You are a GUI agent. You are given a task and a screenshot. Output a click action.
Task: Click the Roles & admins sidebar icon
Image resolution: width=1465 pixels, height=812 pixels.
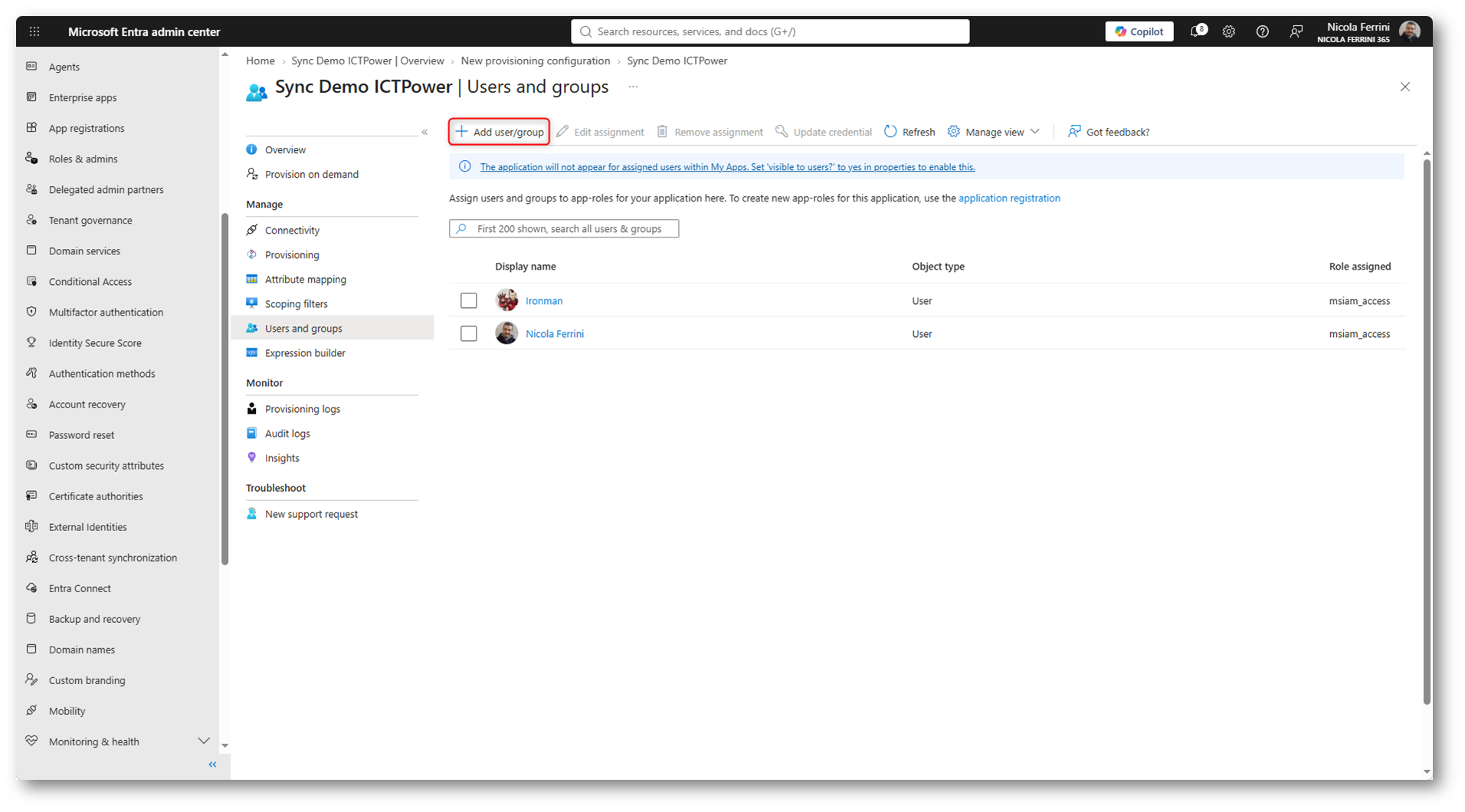31,159
